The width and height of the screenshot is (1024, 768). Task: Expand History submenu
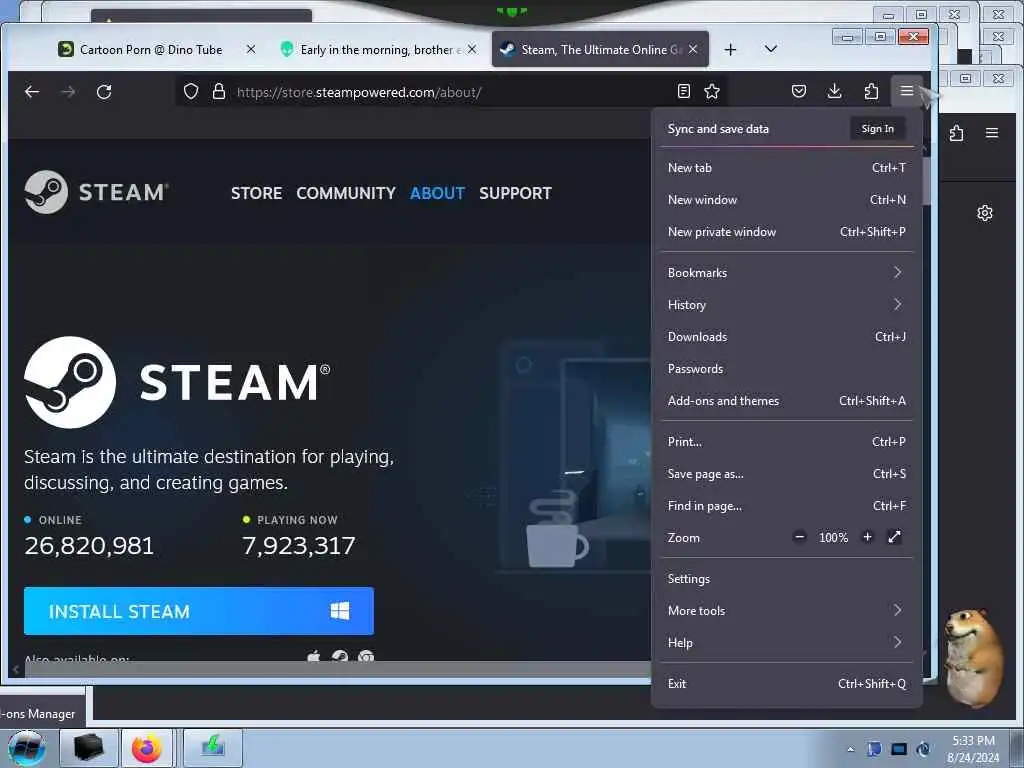pyautogui.click(x=786, y=304)
